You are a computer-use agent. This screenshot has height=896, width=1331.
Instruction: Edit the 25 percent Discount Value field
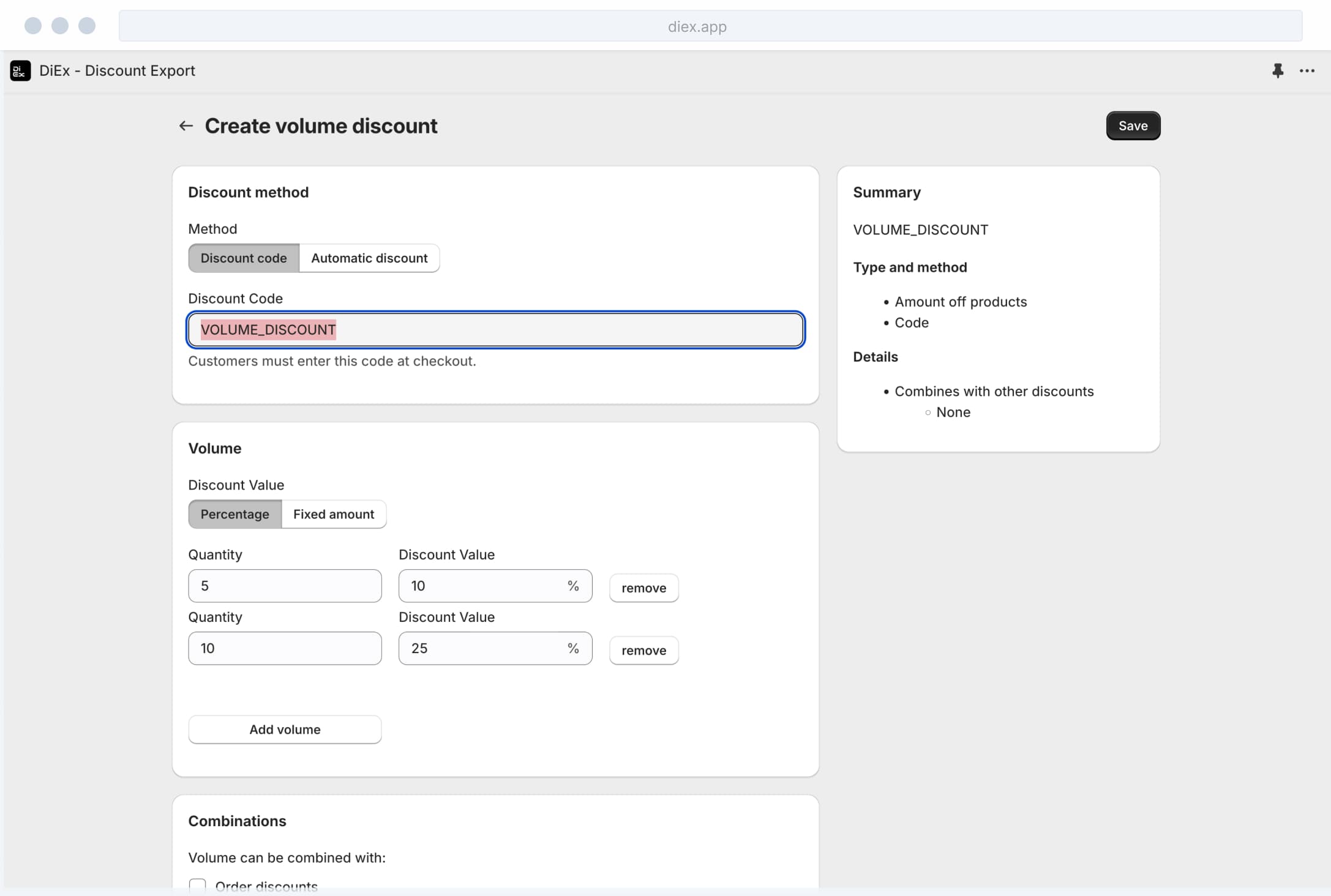484,649
